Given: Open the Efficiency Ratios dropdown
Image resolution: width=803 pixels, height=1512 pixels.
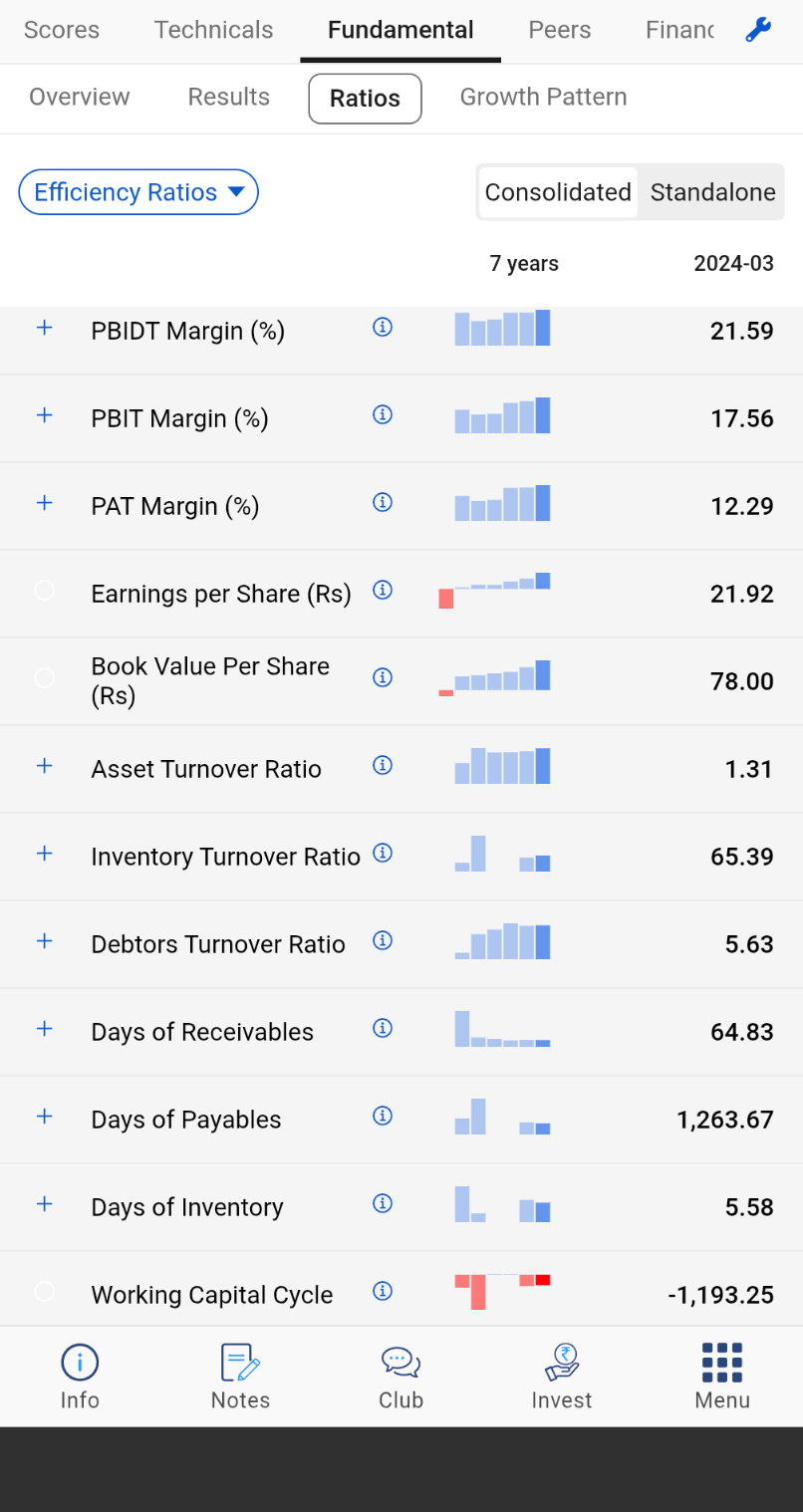Looking at the screenshot, I should [x=138, y=192].
